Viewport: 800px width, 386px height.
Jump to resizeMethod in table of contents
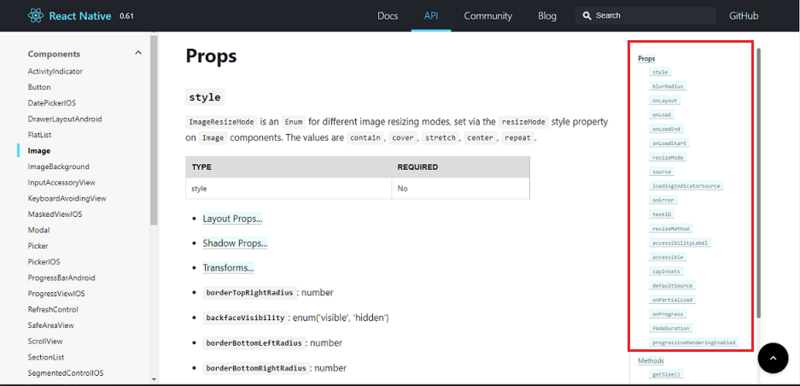point(671,229)
